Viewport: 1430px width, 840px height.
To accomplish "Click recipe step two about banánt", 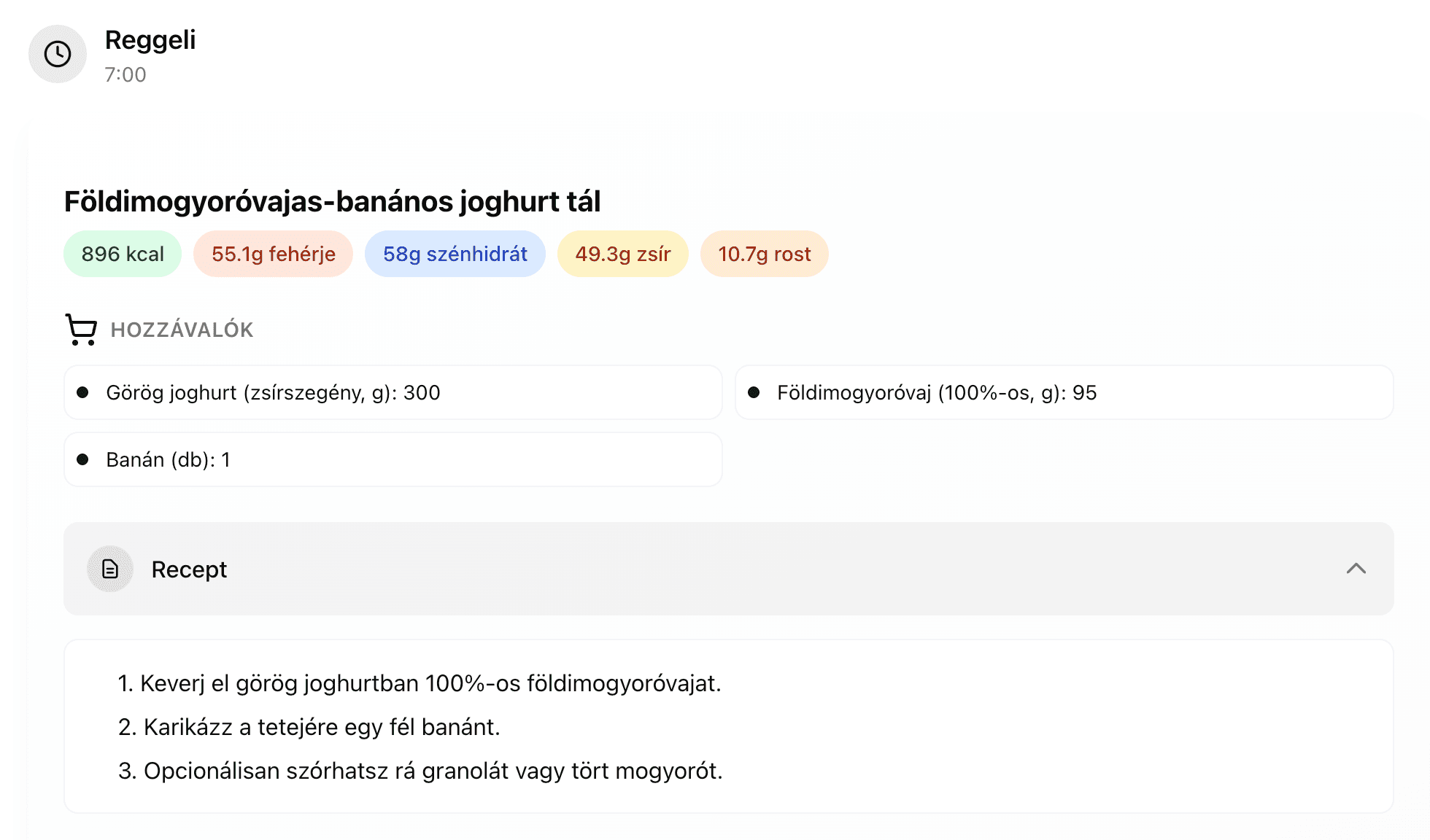I will coord(309,727).
